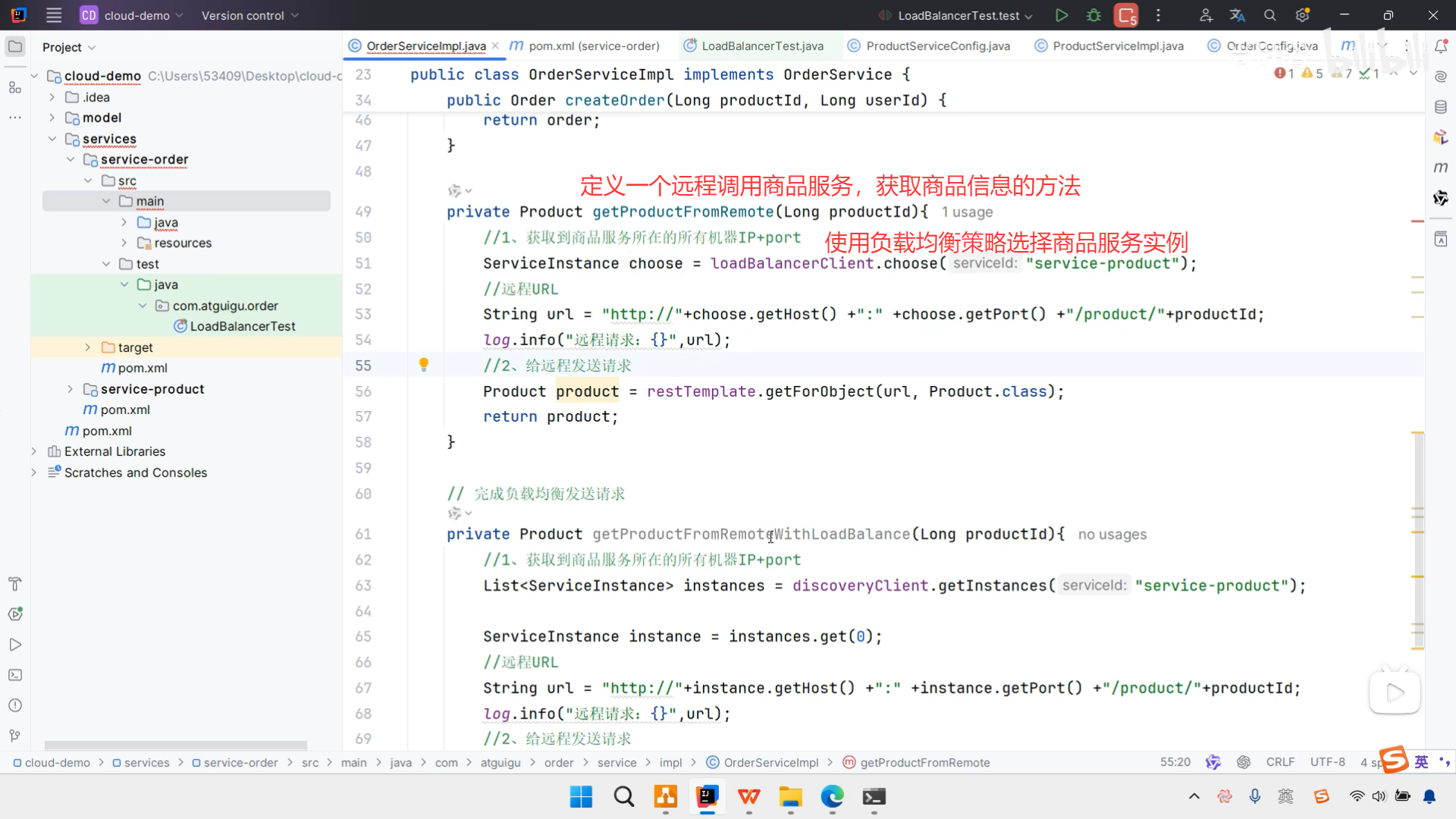1456x819 pixels.
Task: Switch to LoadBalancerTest.java tab
Action: 762,46
